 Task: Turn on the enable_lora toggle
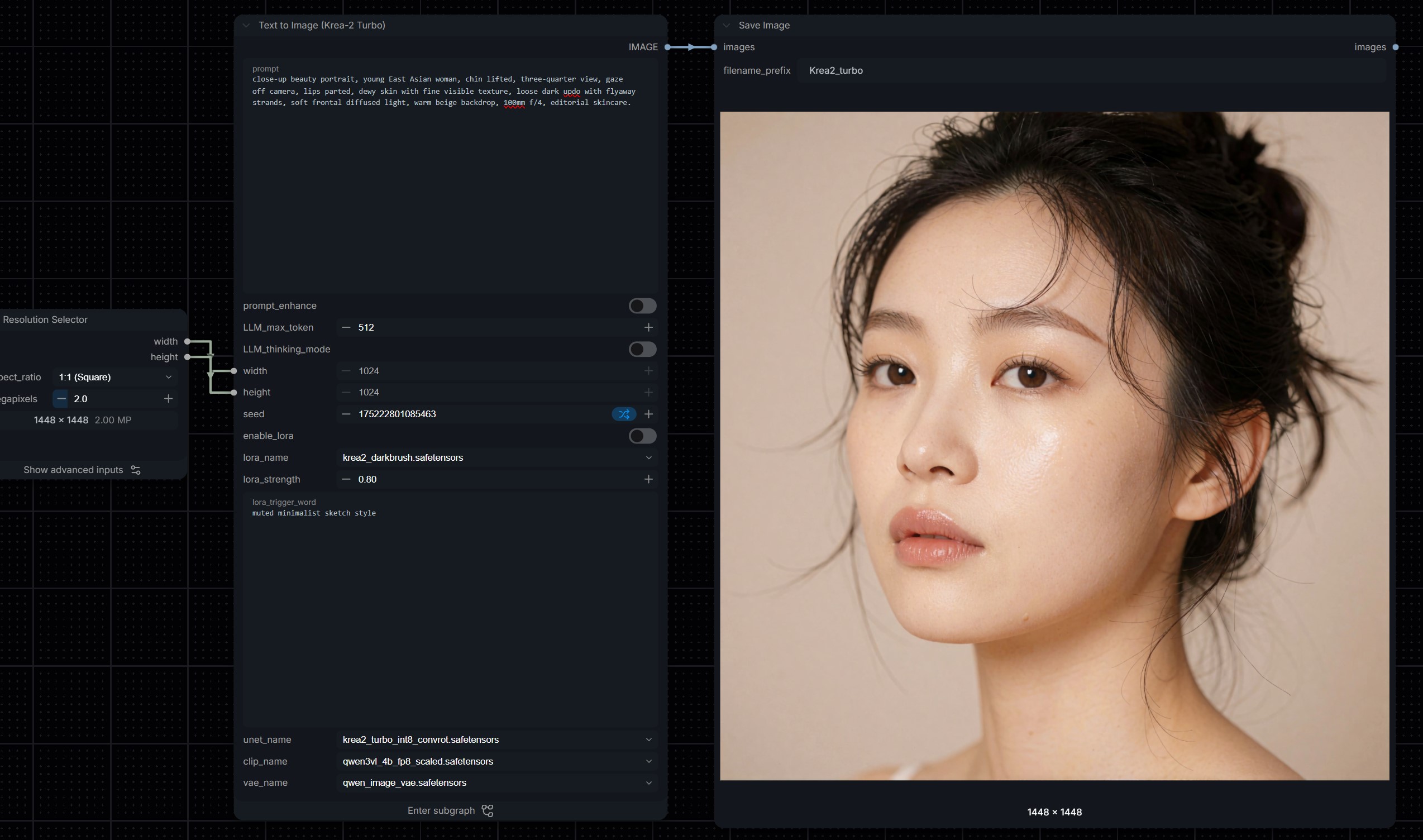642,436
